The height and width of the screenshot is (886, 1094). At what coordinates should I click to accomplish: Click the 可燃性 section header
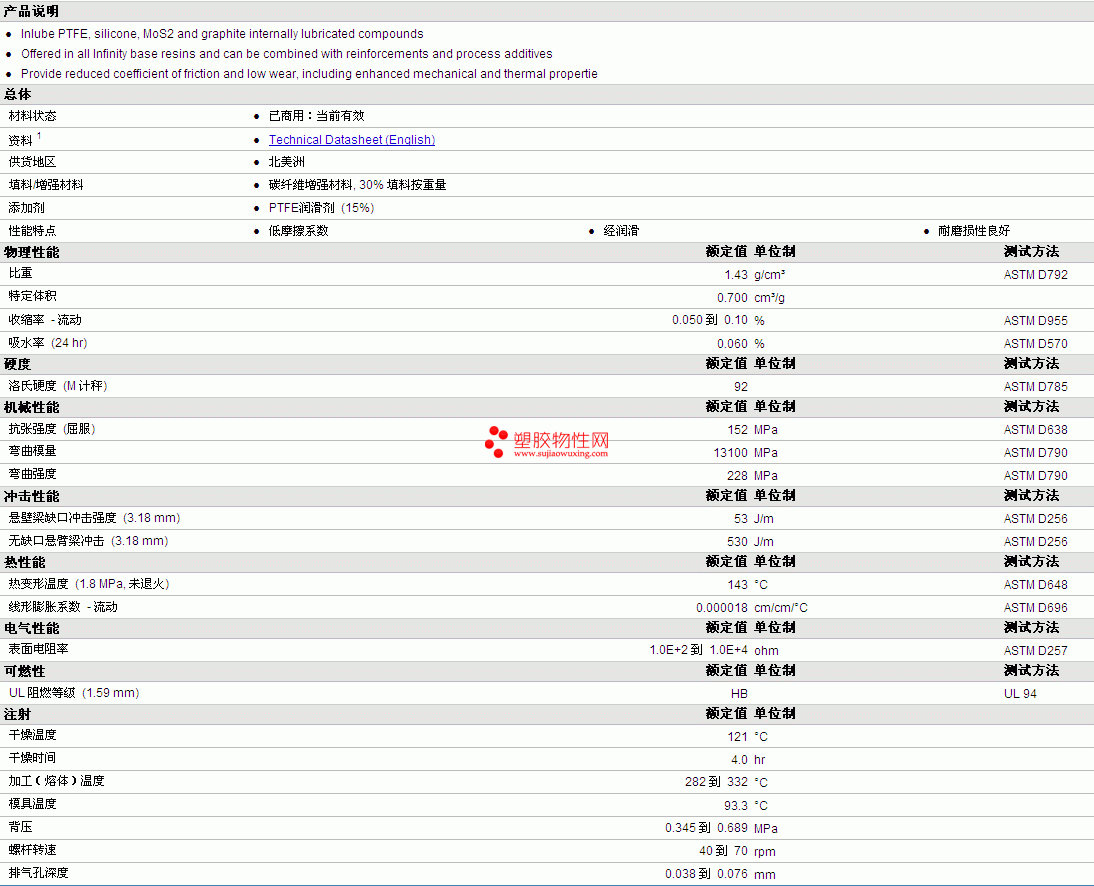tap(24, 671)
